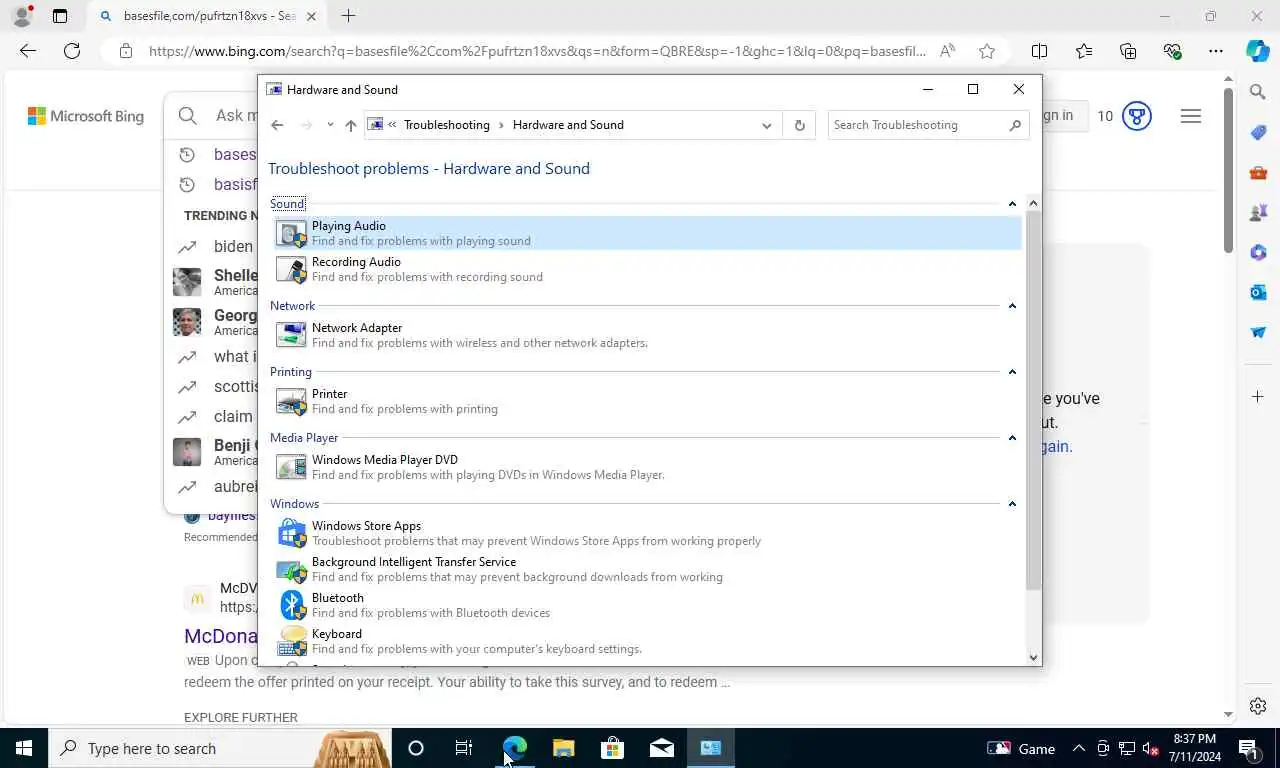Open Edge tab actions menu
The image size is (1280, 768).
pos(60,16)
